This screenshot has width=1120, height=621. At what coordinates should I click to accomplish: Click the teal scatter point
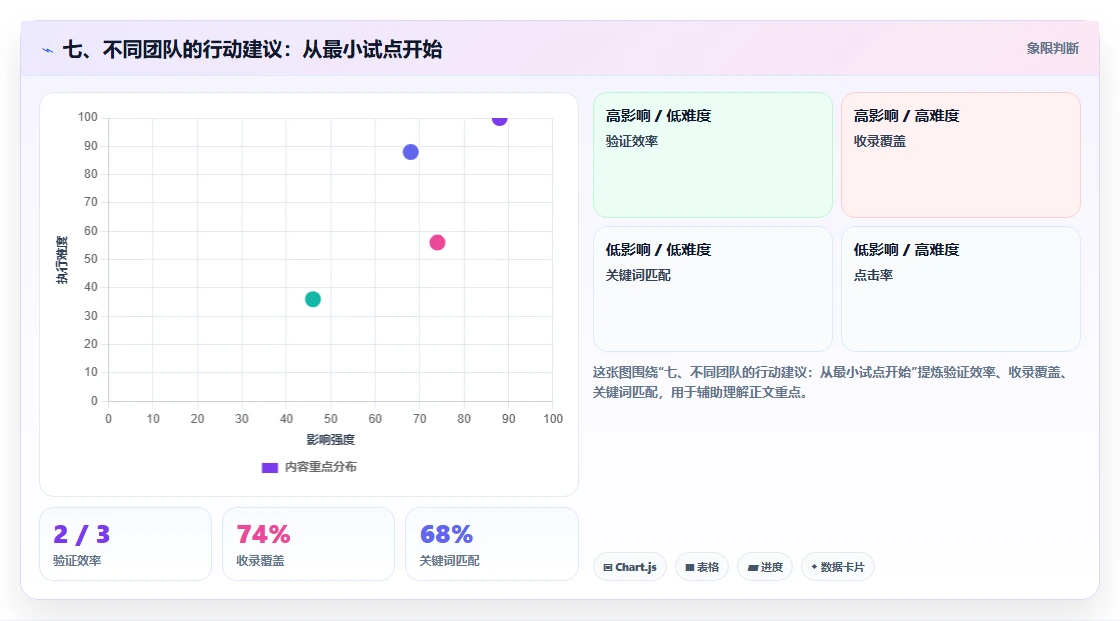[313, 299]
